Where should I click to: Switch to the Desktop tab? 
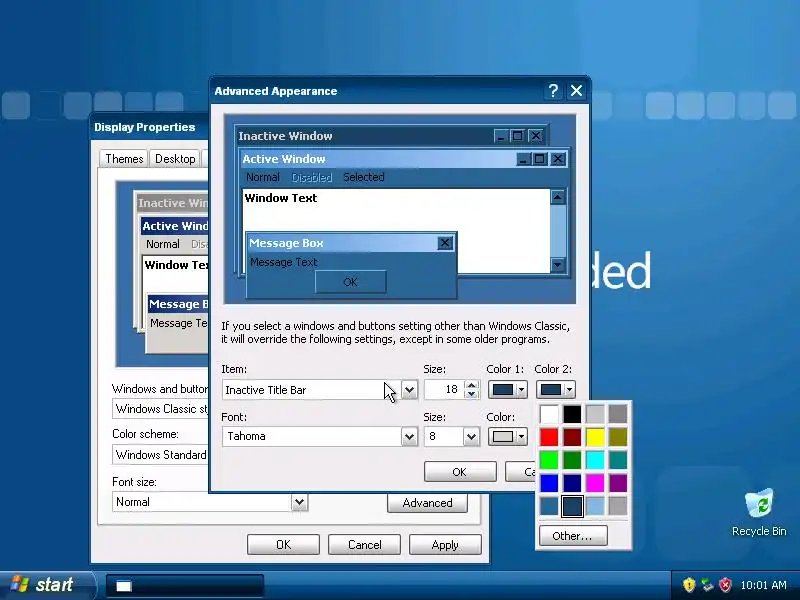pos(175,159)
